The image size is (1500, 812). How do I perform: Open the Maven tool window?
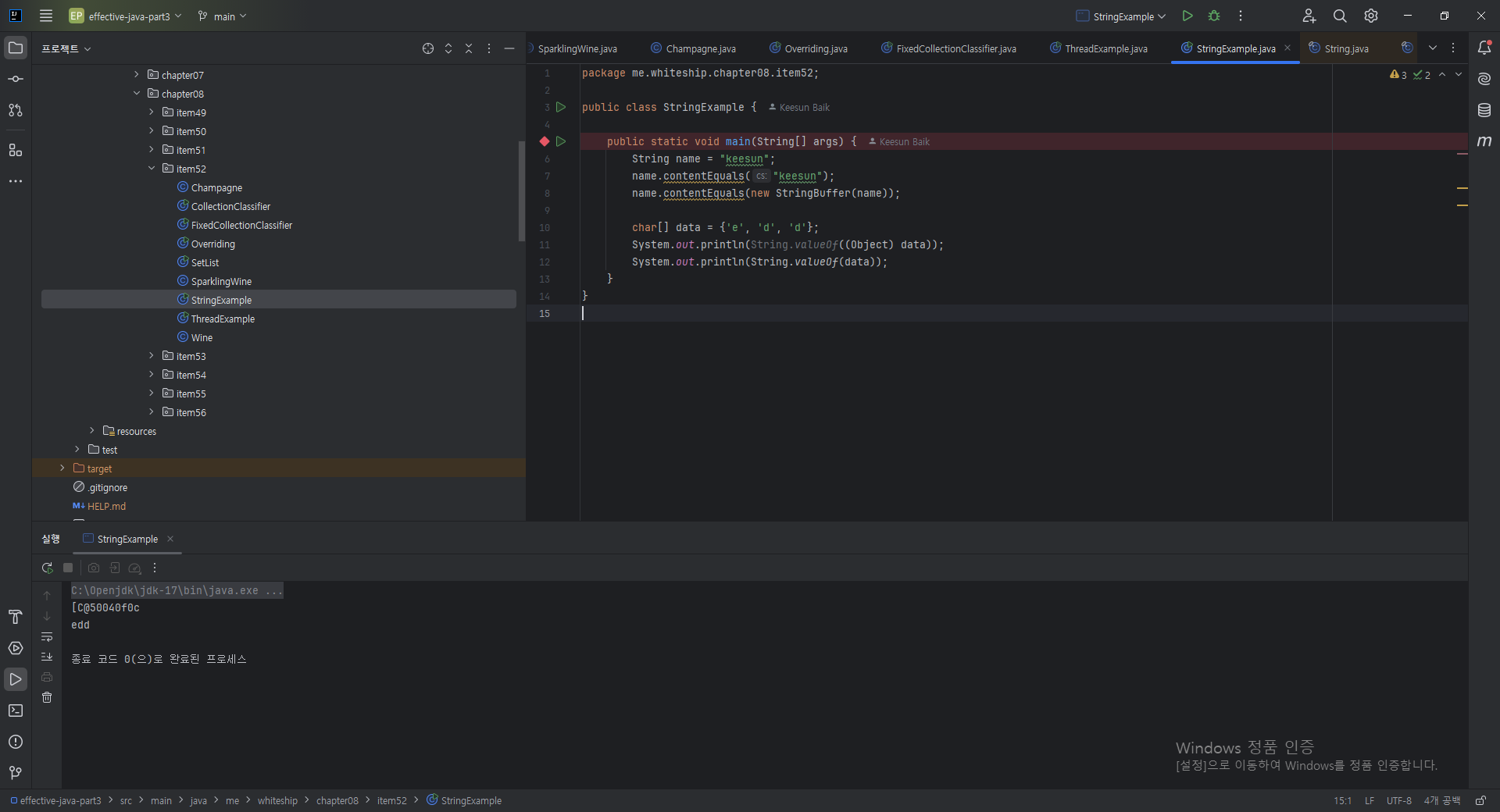coord(1484,141)
